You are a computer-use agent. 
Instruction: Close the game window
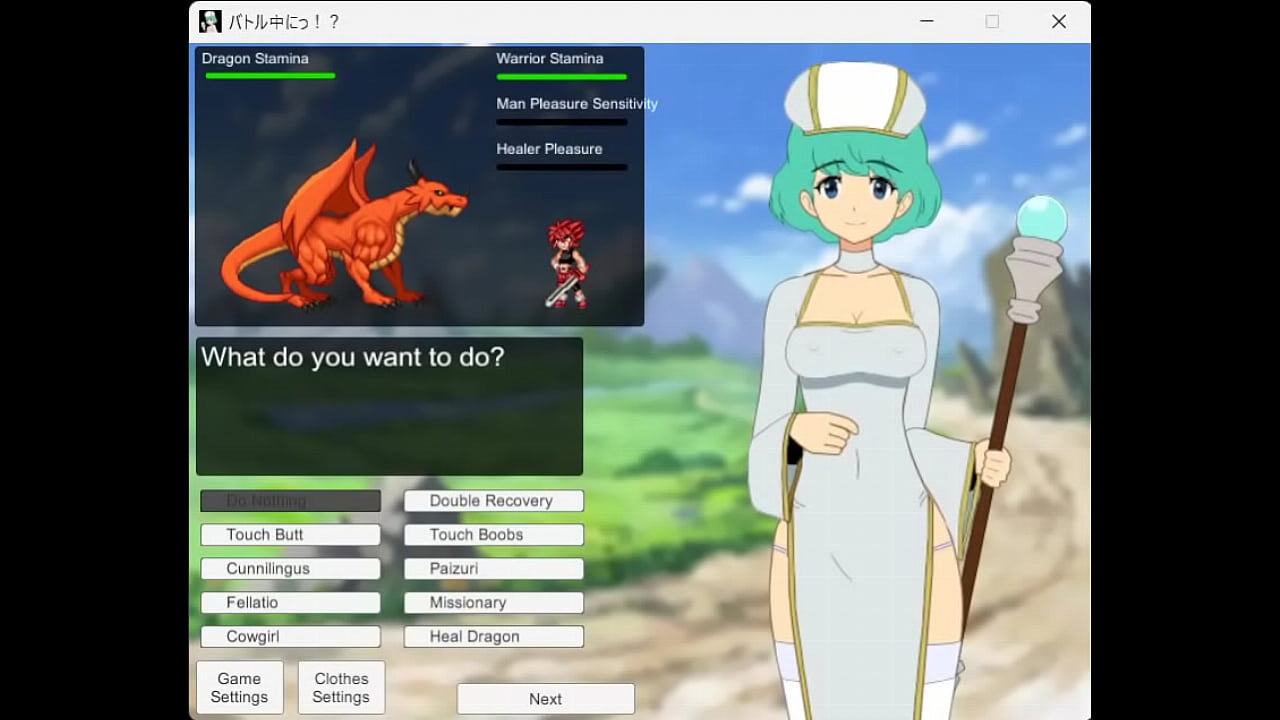coord(1058,21)
